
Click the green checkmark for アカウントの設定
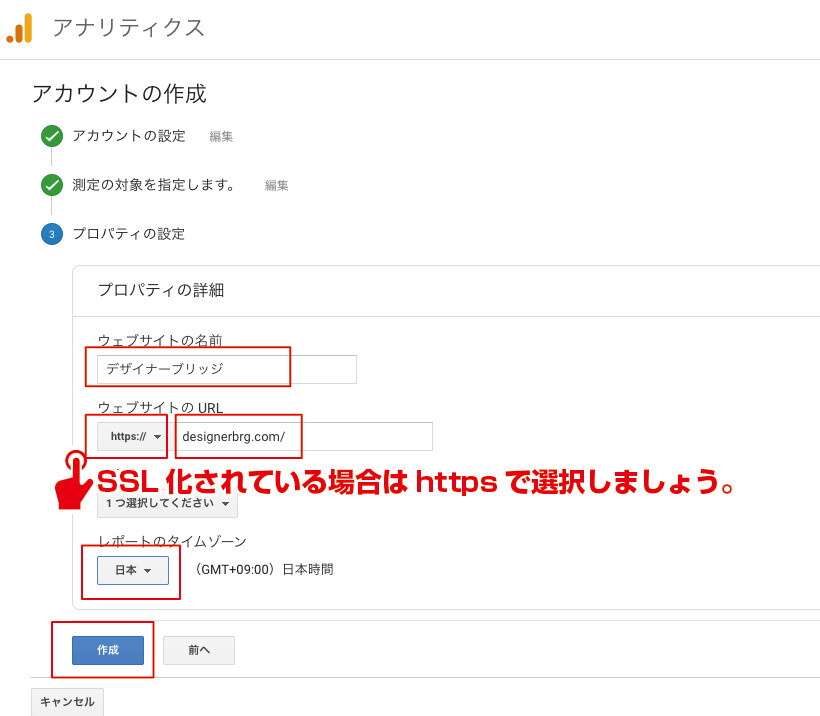(52, 136)
